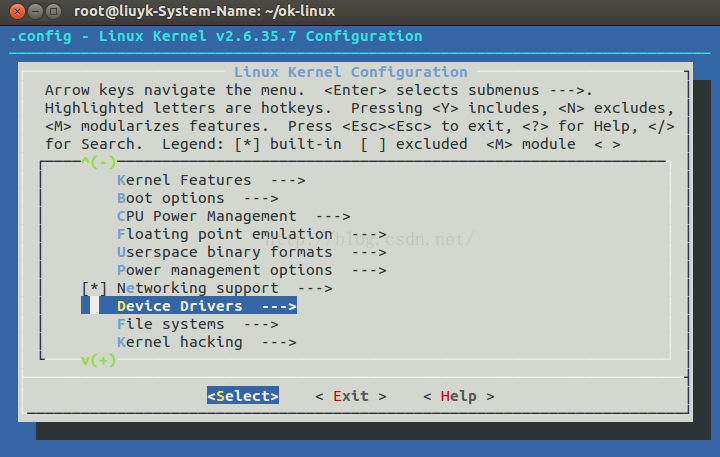Open the Kernel Features submenu
Image resolution: width=720 pixels, height=457 pixels.
(211, 180)
